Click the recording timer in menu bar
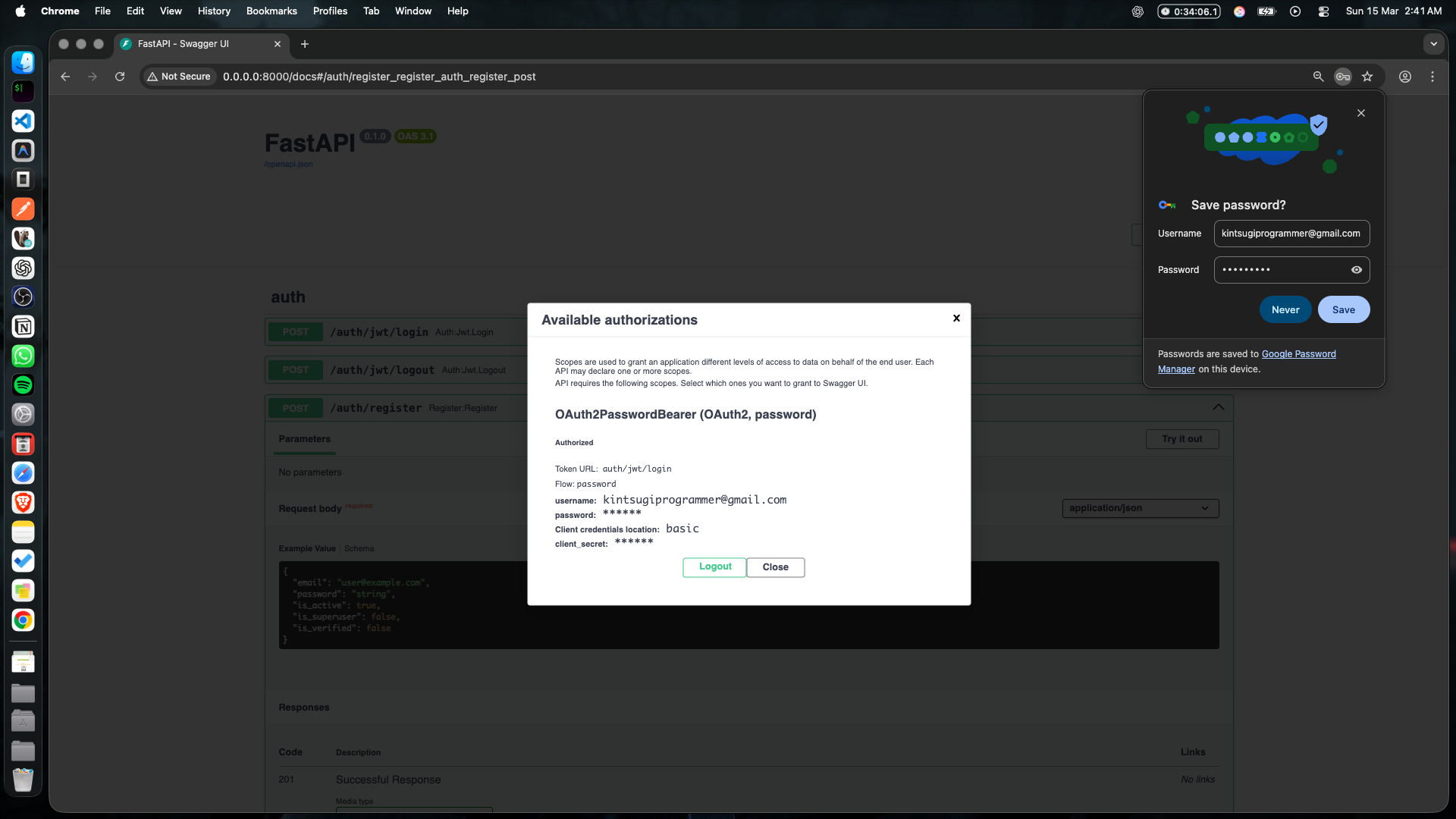The height and width of the screenshot is (819, 1456). click(x=1189, y=11)
